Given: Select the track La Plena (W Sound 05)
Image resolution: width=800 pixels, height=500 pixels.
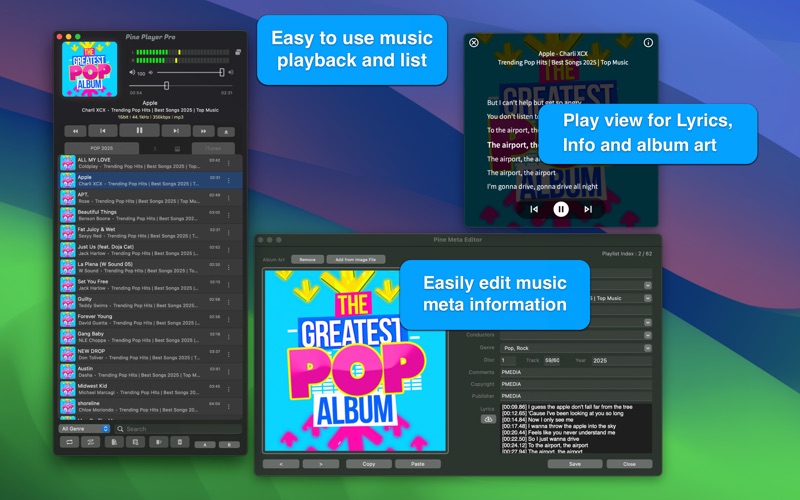Looking at the screenshot, I should [x=151, y=267].
